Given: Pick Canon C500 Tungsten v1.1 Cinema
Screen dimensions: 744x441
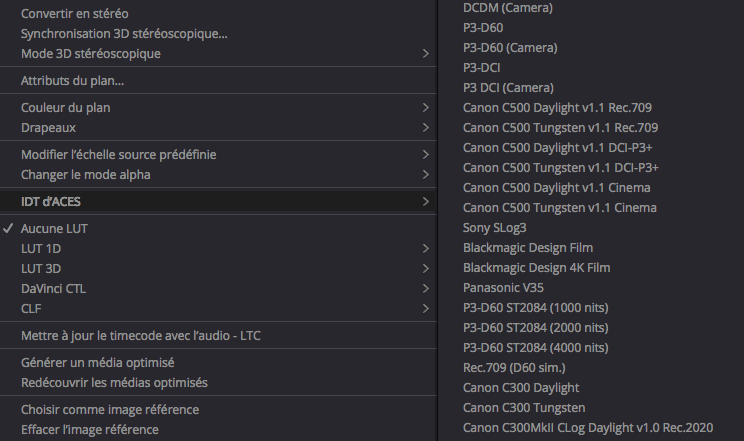Looking at the screenshot, I should [x=560, y=207].
